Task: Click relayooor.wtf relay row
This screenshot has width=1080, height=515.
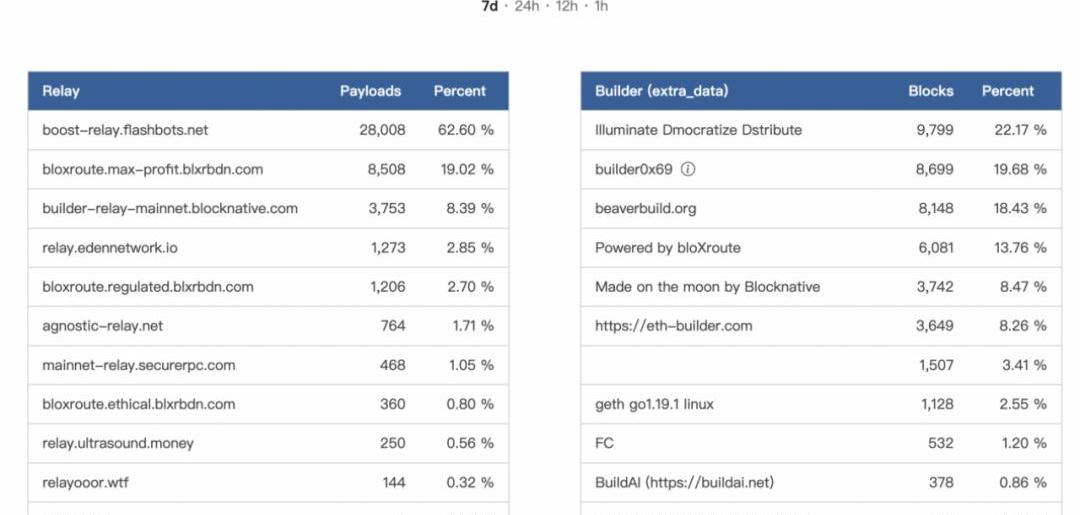Action: click(x=269, y=483)
